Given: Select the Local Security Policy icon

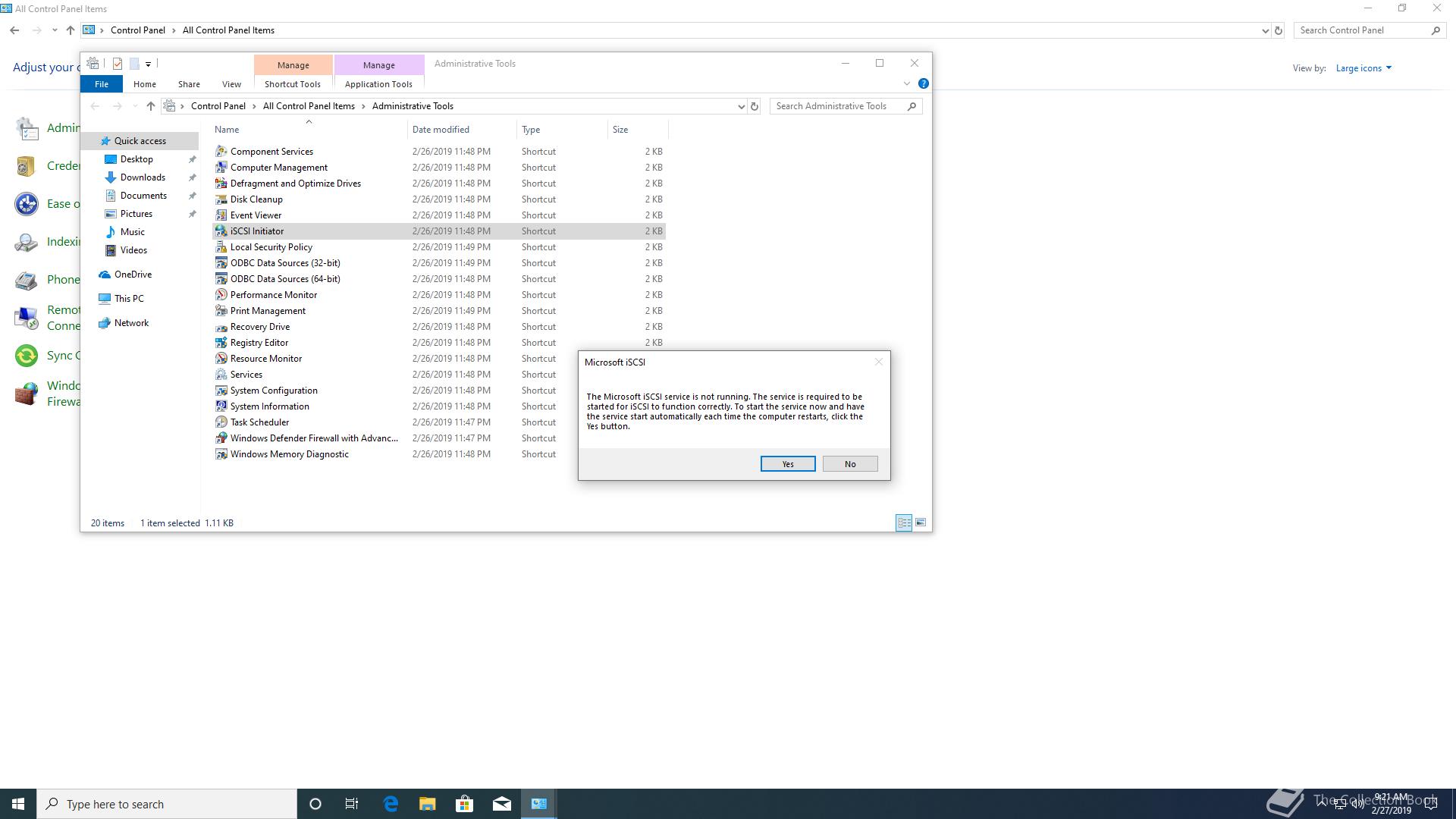Looking at the screenshot, I should pyautogui.click(x=221, y=246).
